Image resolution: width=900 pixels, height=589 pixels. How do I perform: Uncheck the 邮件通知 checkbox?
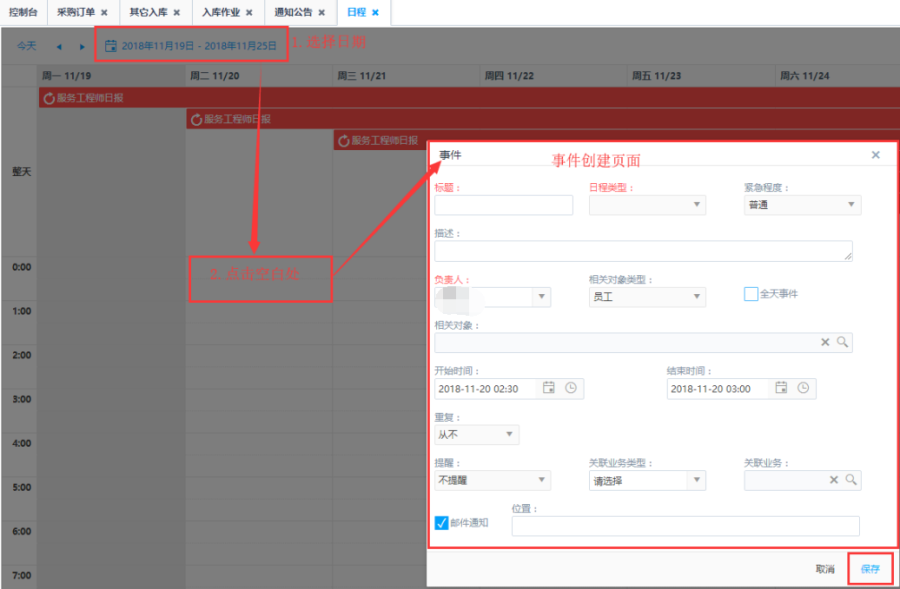tap(442, 523)
